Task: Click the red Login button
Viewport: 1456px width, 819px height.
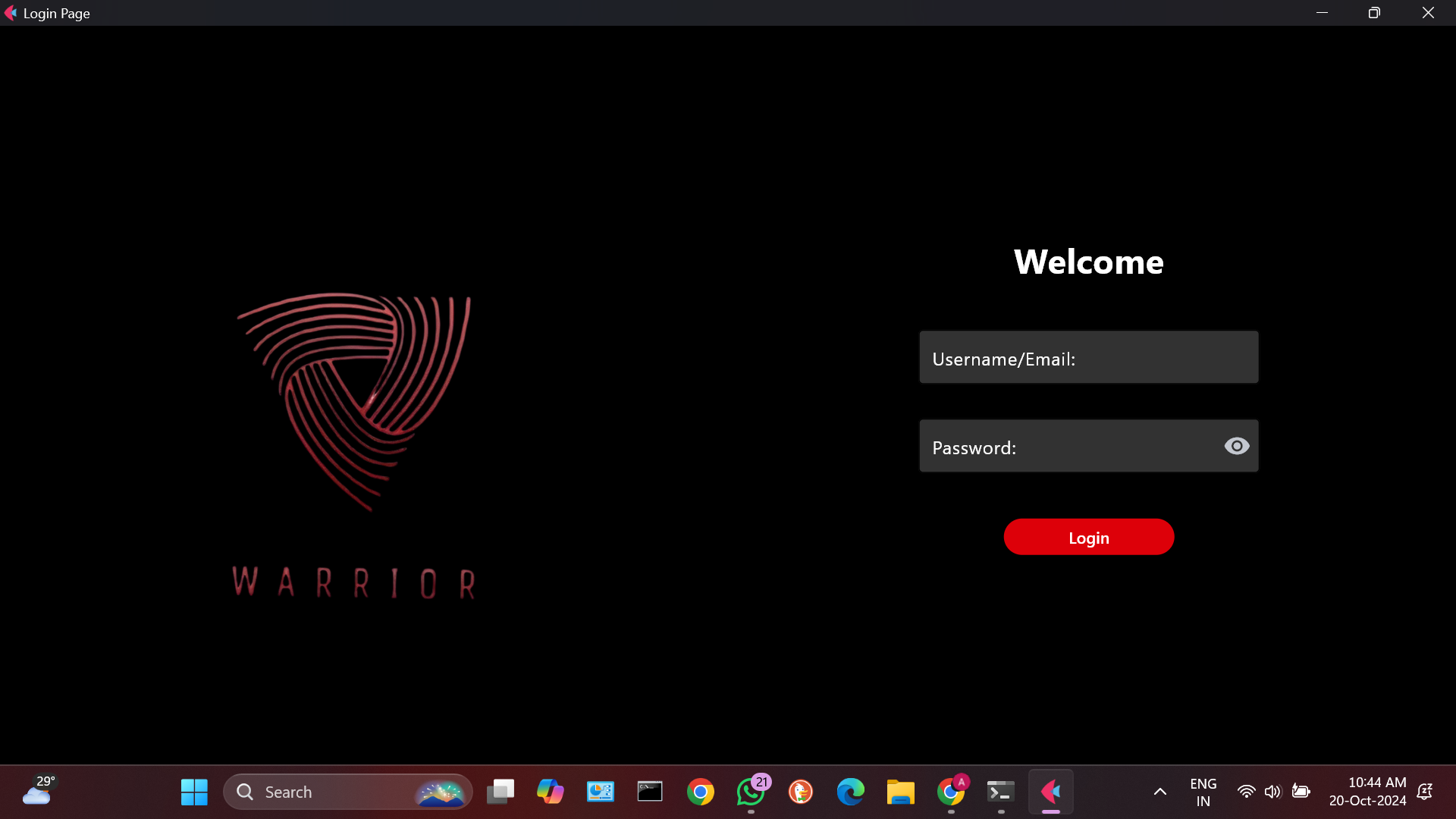Action: (x=1088, y=537)
